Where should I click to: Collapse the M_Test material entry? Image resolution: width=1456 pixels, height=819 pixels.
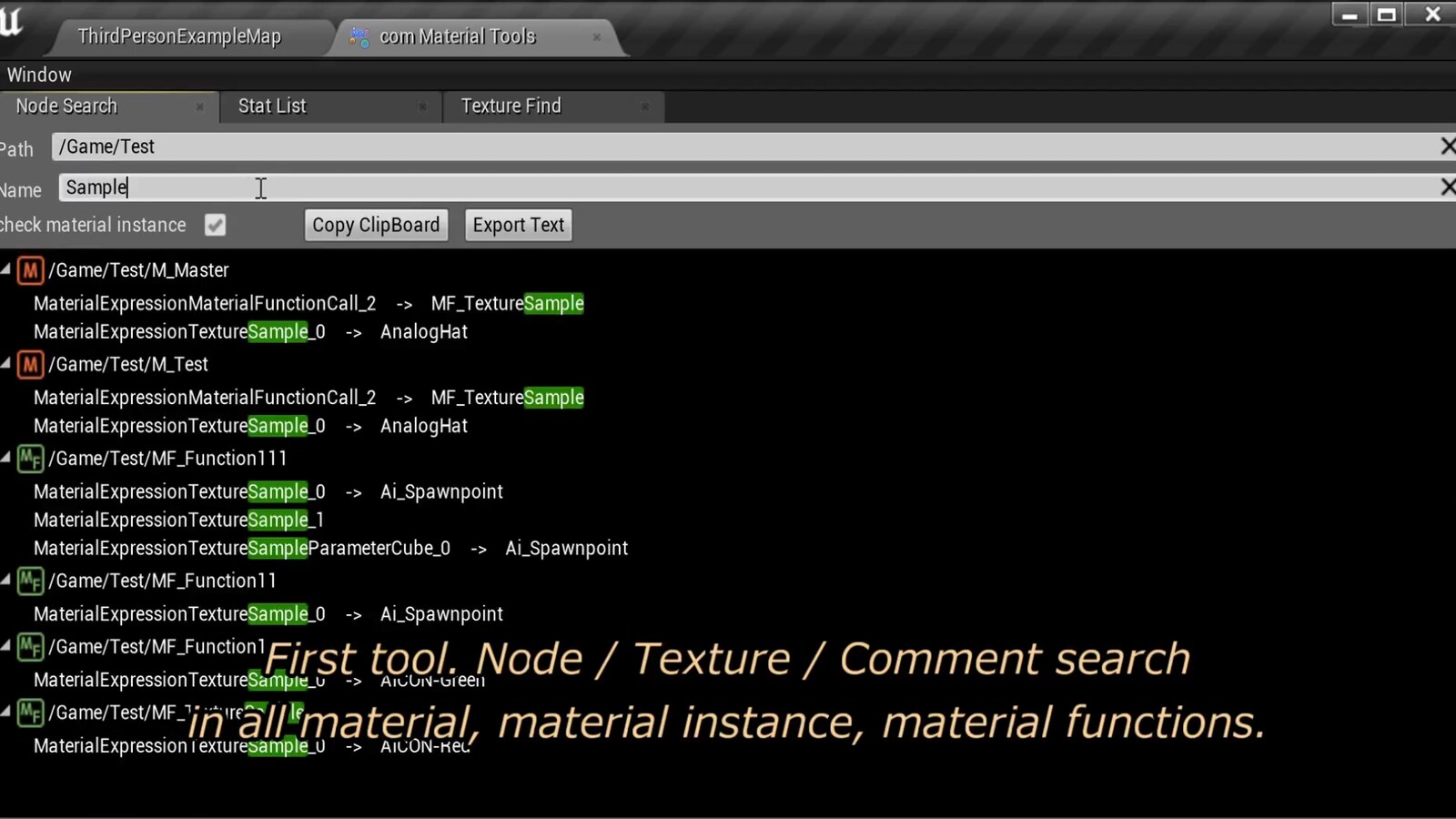(7, 364)
